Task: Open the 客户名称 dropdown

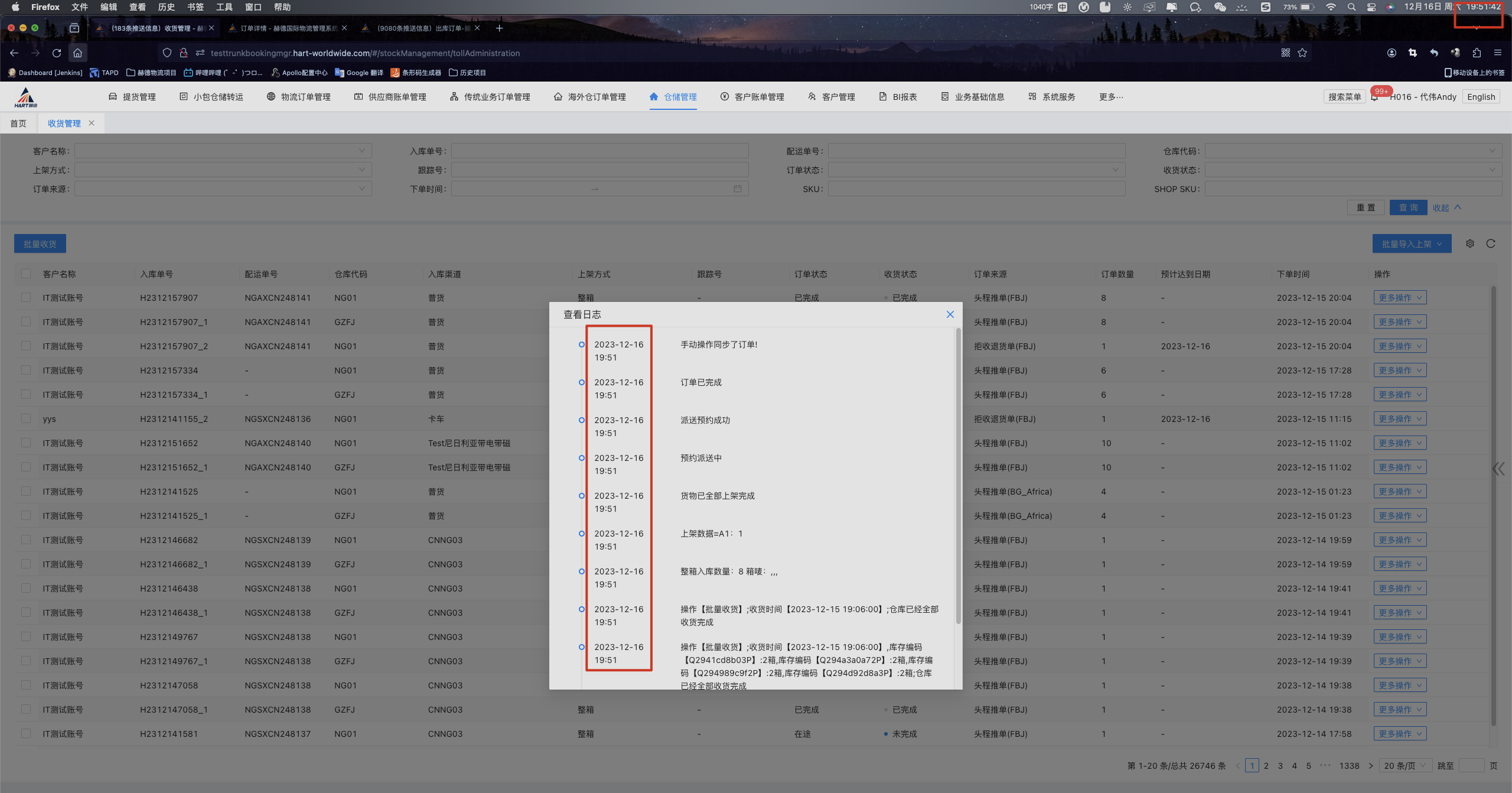Action: (223, 151)
